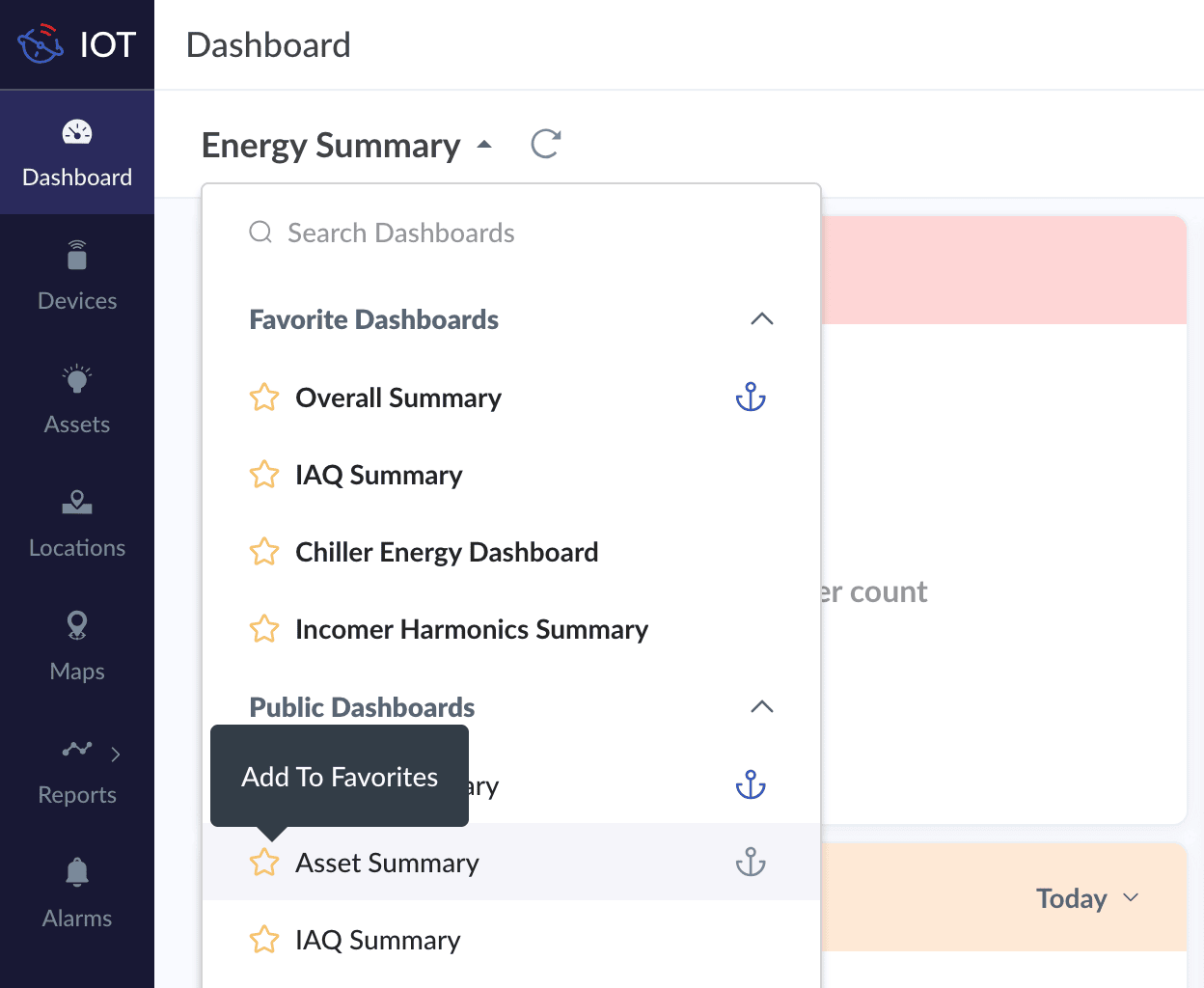The width and height of the screenshot is (1204, 988).
Task: Open the Devices section in sidebar
Action: 77,276
